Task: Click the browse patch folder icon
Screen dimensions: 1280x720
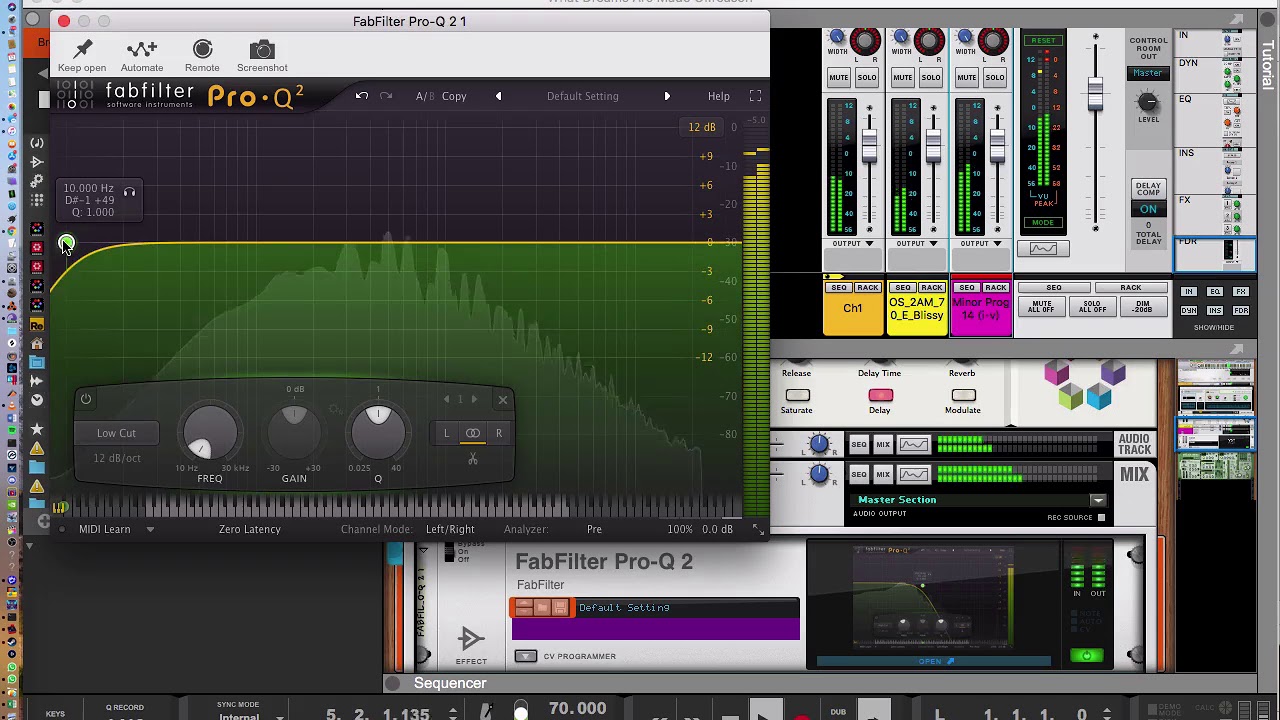Action: 543,607
